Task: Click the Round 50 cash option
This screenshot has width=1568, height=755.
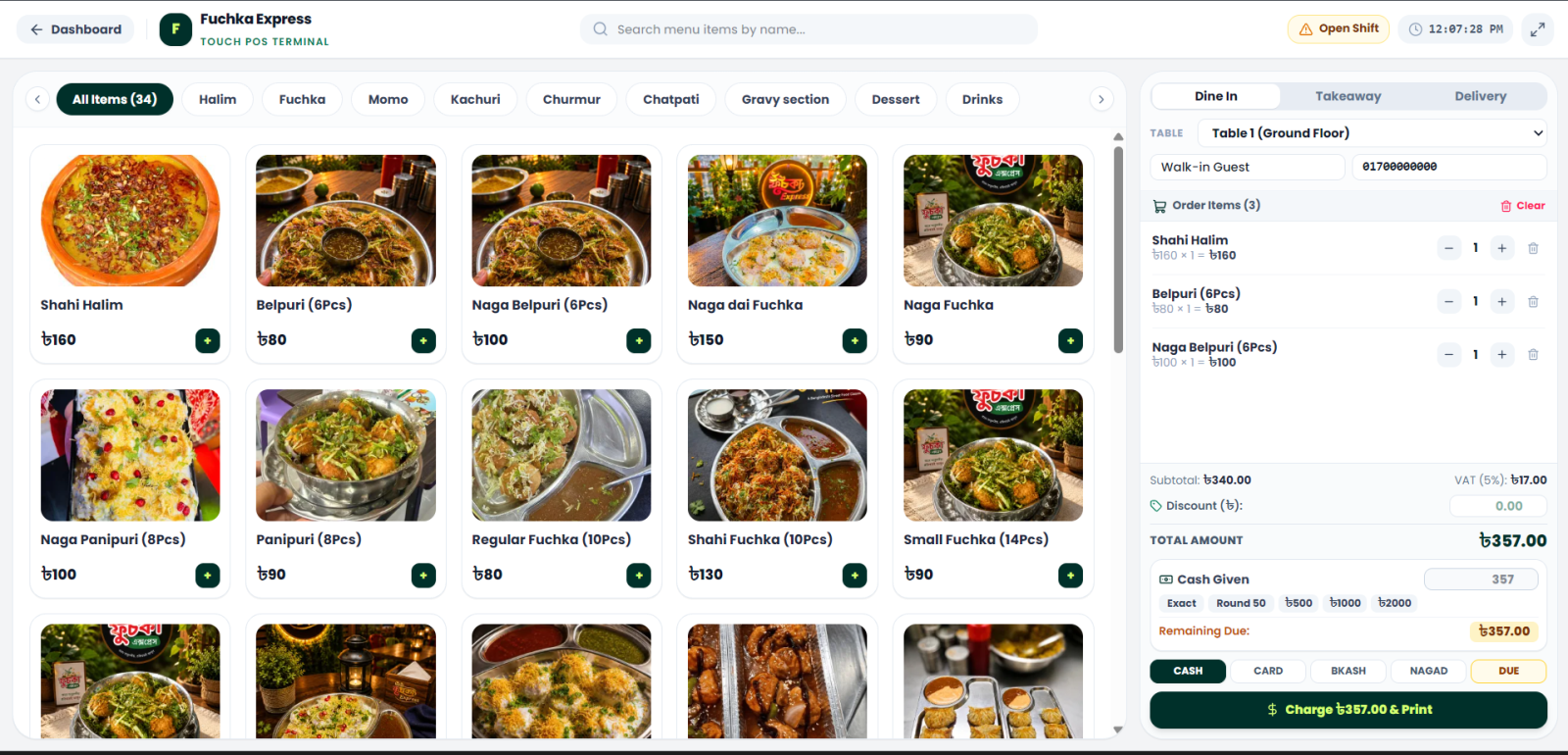Action: (1241, 604)
